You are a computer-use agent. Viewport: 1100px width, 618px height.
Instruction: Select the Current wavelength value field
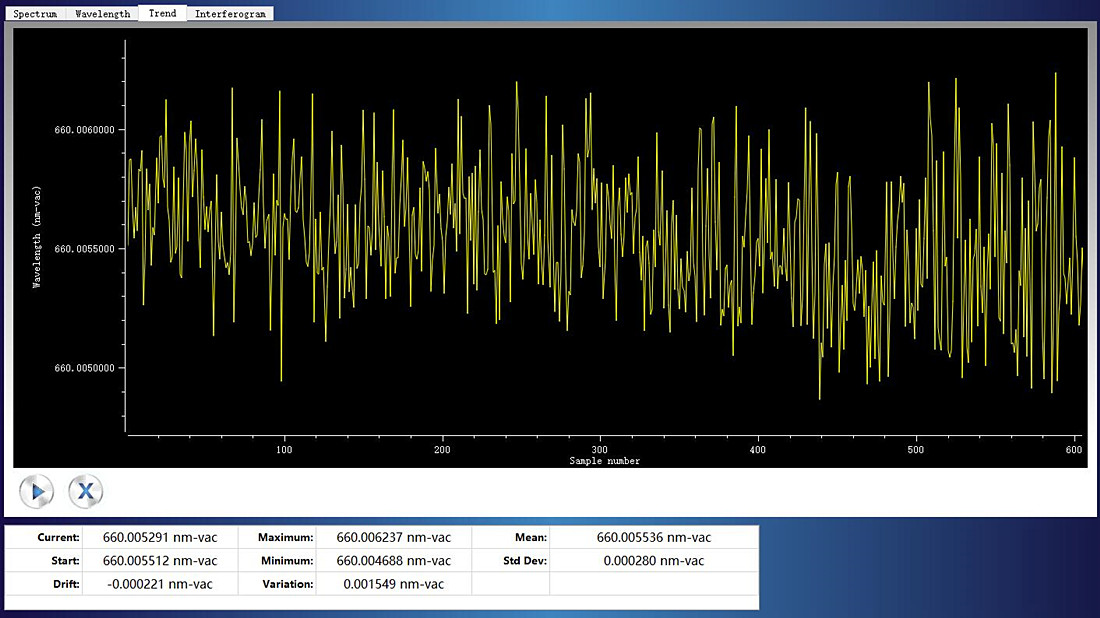click(x=160, y=537)
